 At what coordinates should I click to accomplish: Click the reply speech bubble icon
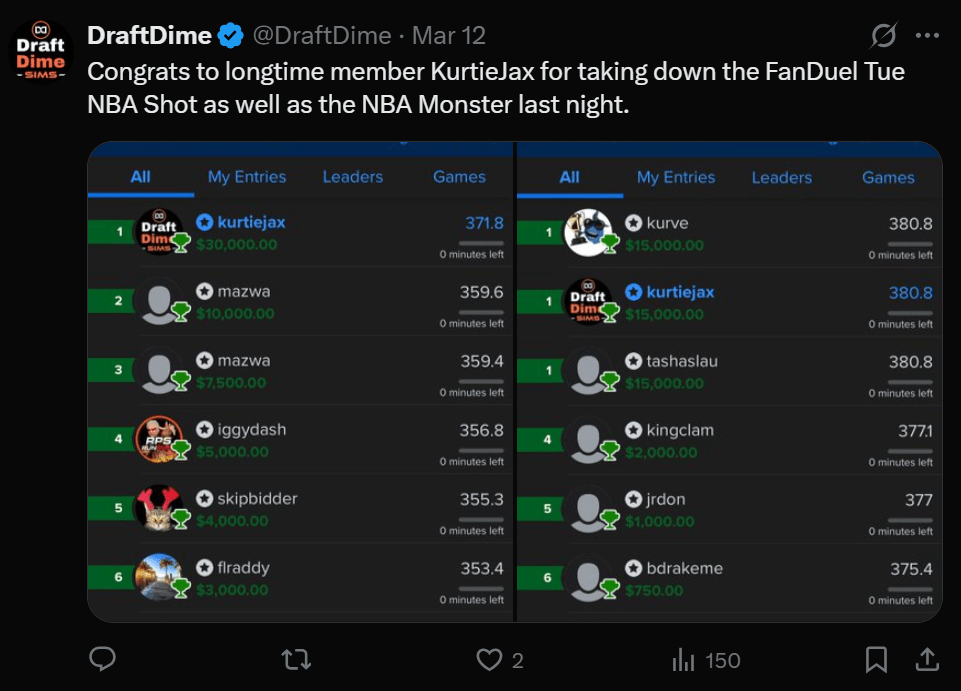pos(102,659)
